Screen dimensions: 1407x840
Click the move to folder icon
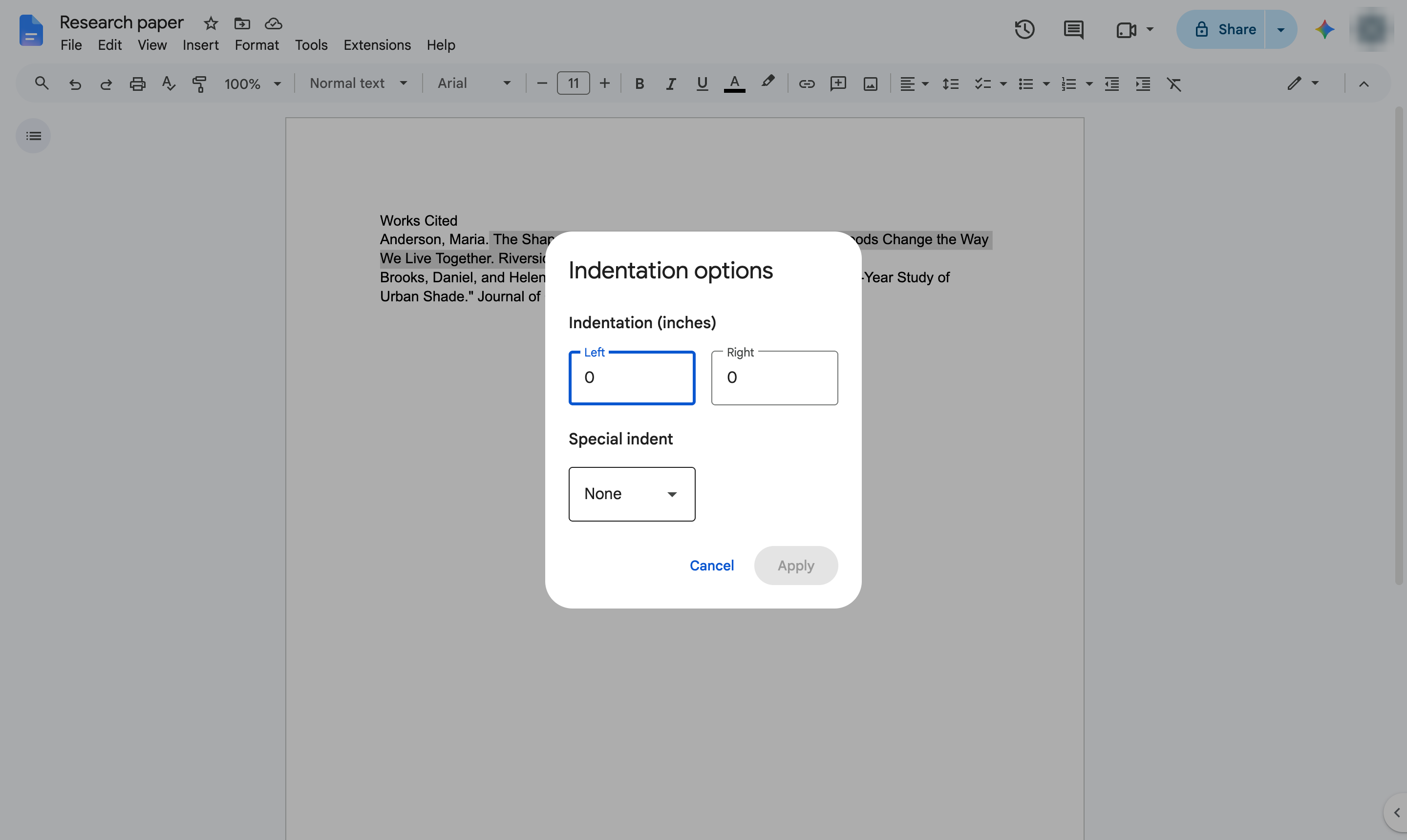[242, 23]
